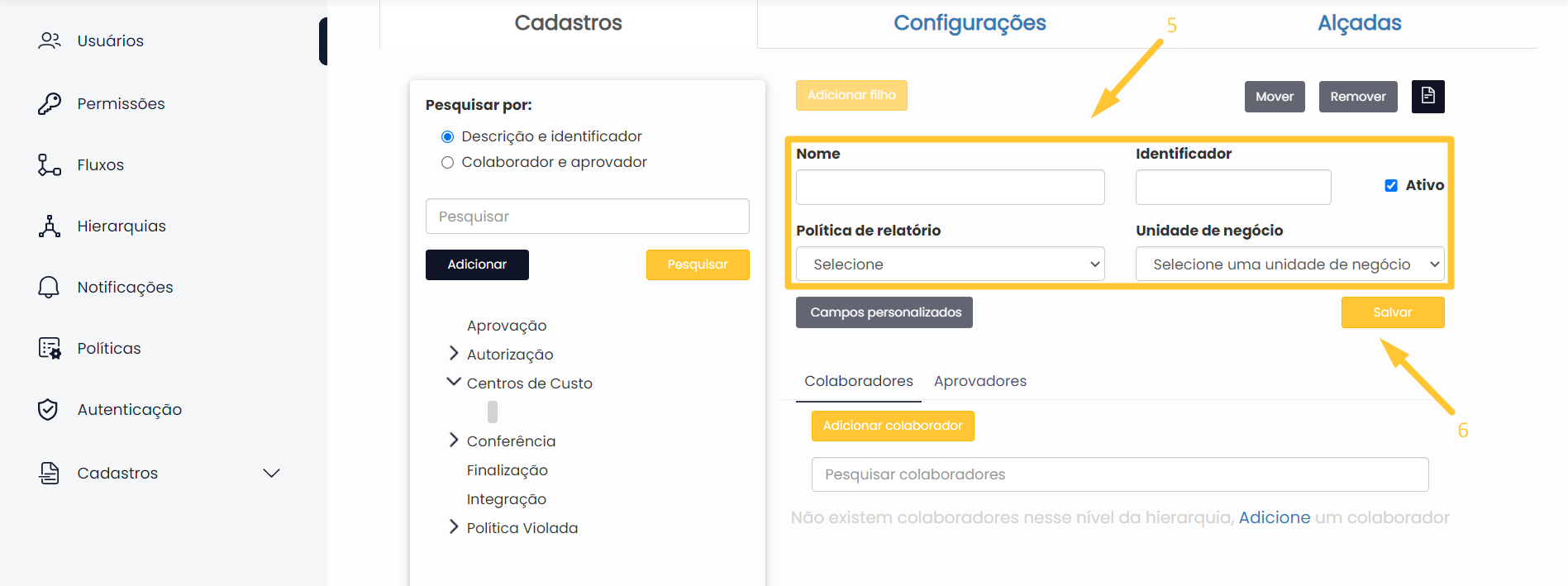Click the Autenticação shield icon
1568x586 pixels.
pos(49,409)
